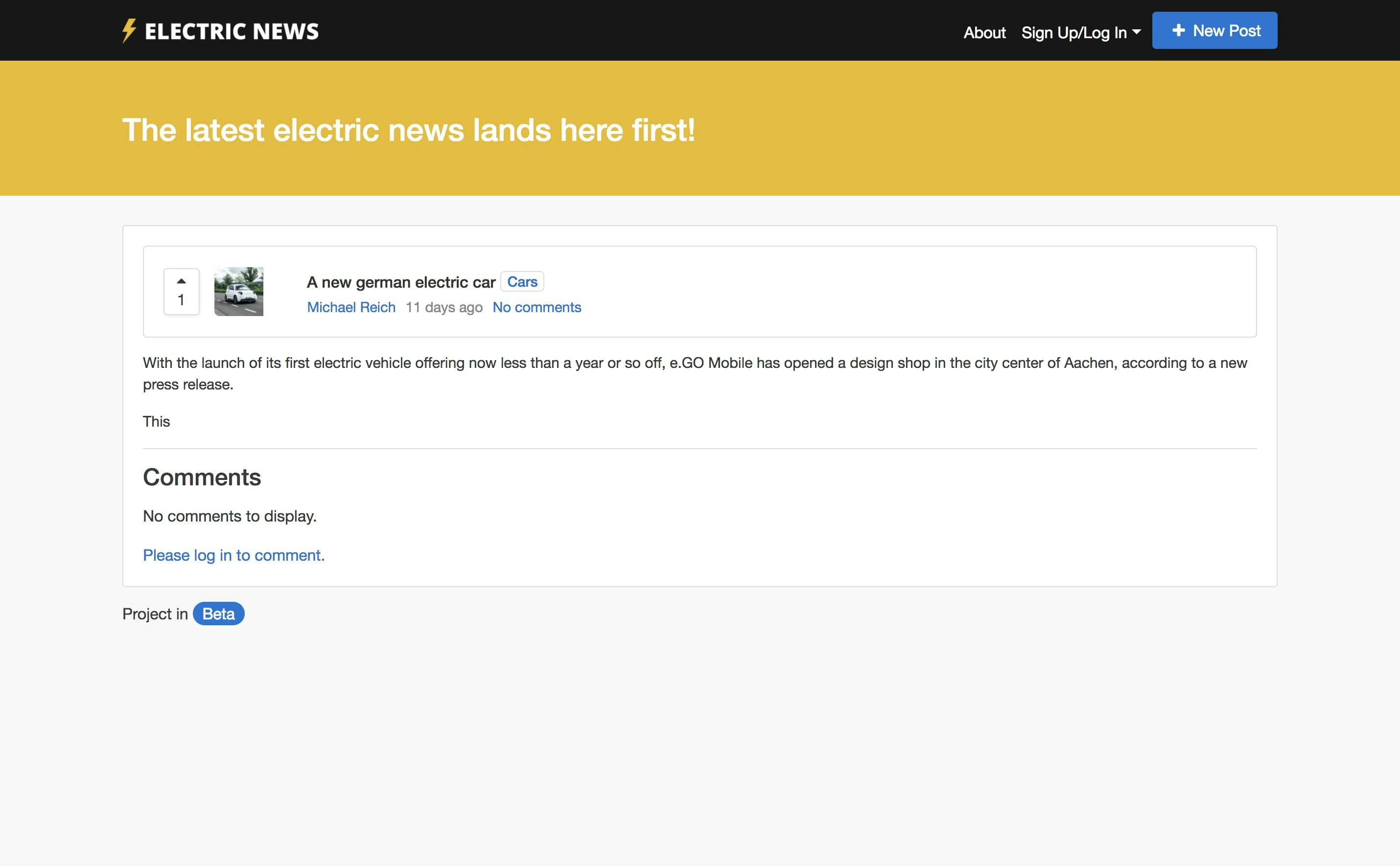This screenshot has width=1400, height=866.
Task: Click the 11 days ago timestamp
Action: coord(443,307)
